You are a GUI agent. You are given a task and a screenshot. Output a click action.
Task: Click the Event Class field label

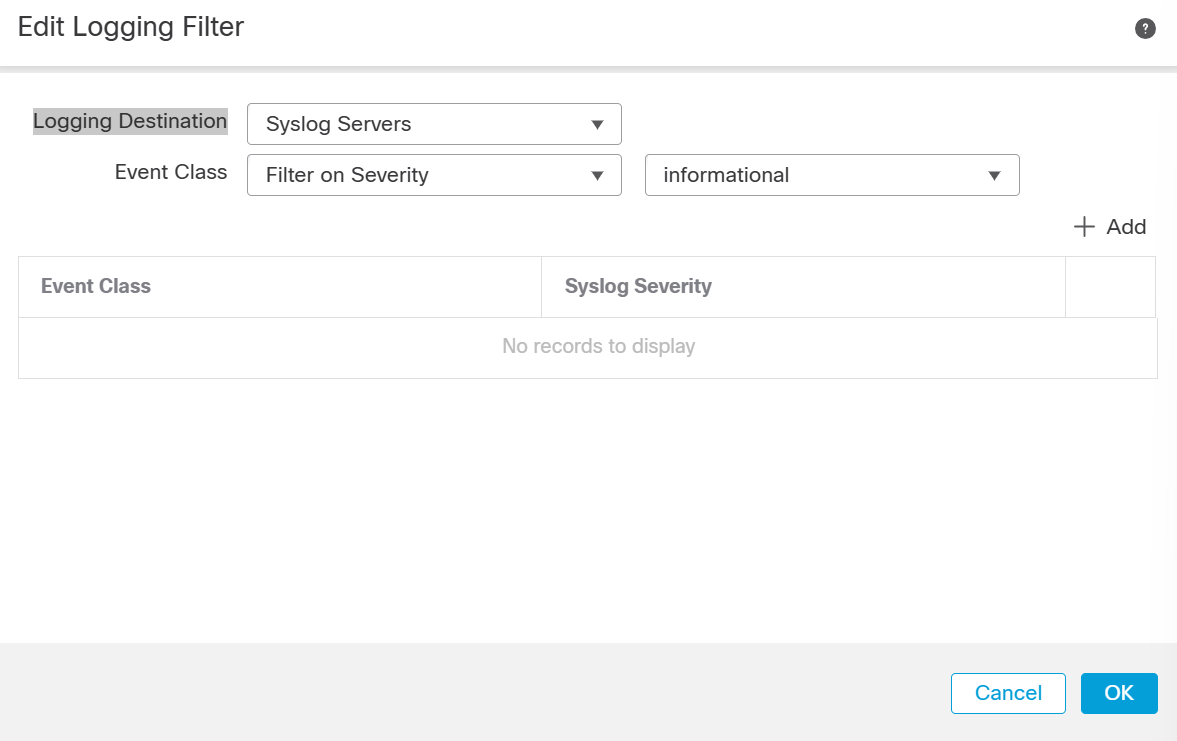click(x=170, y=172)
